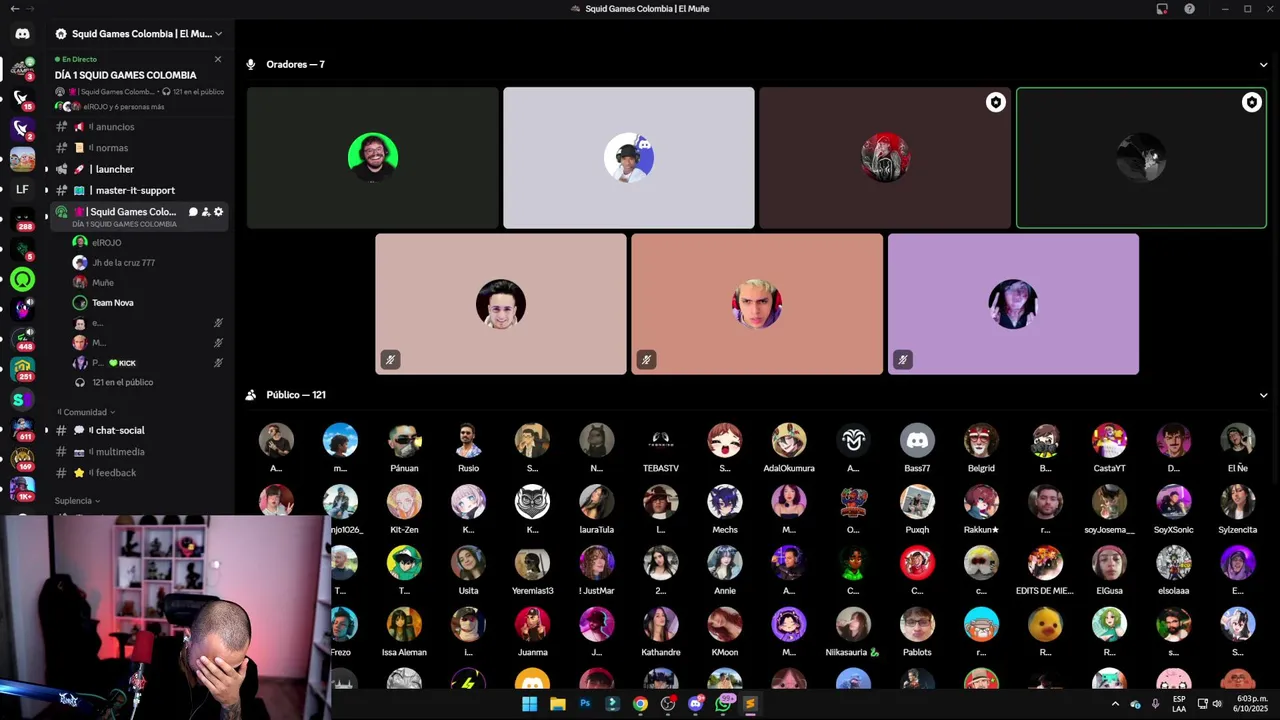1280x720 pixels.
Task: Select the light gray speaker tile
Action: coord(629,158)
